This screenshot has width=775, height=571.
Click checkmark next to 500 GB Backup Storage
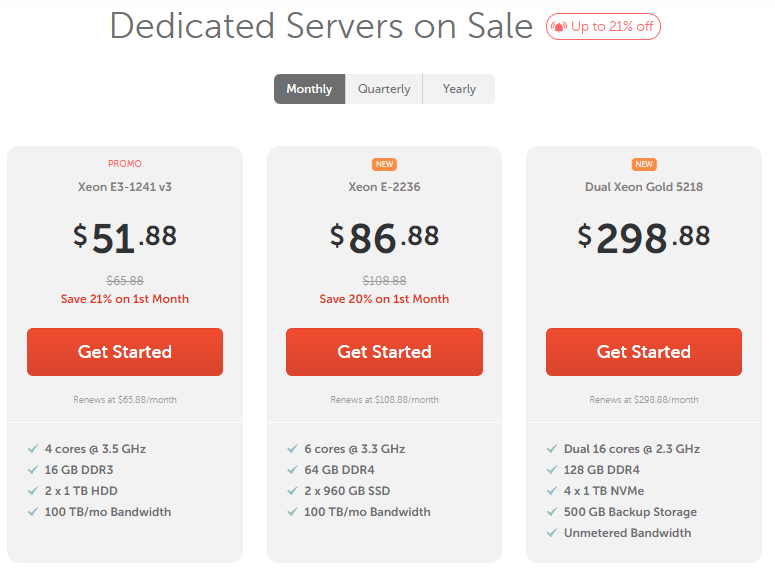[x=552, y=512]
